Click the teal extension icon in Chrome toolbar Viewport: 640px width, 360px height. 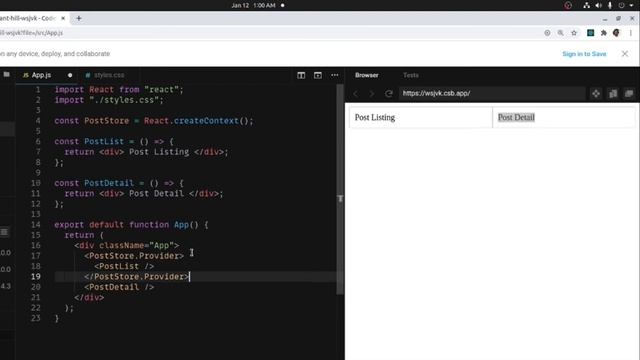tap(590, 33)
